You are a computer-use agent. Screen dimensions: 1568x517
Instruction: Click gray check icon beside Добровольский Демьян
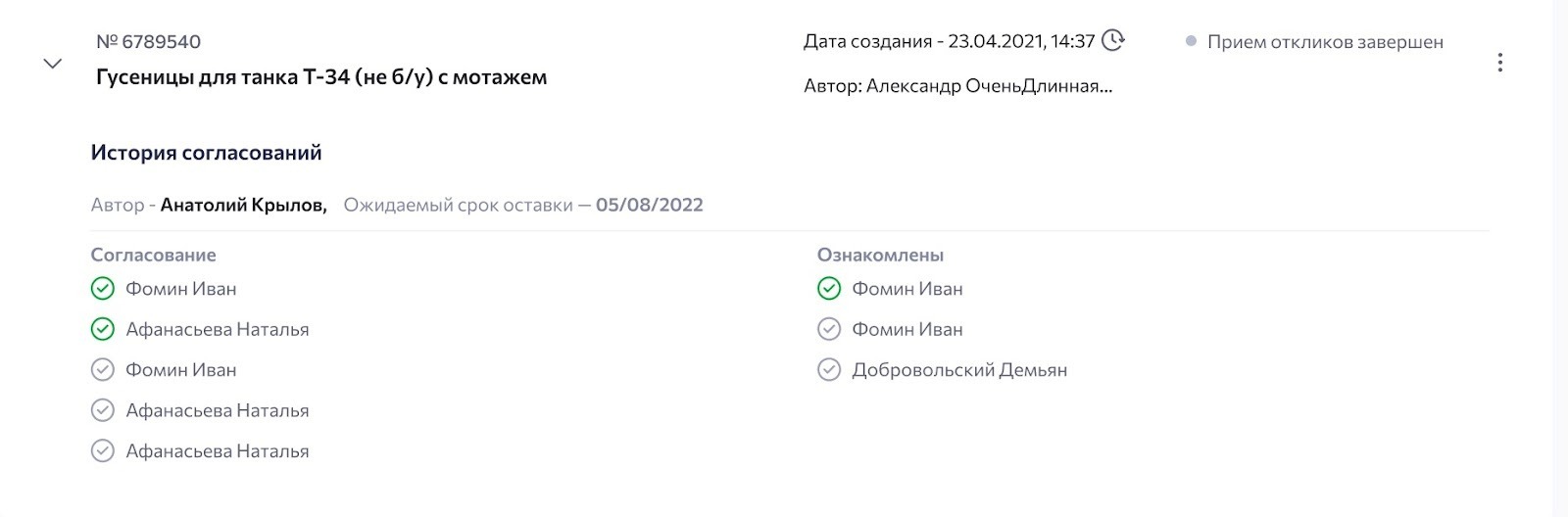click(x=829, y=370)
